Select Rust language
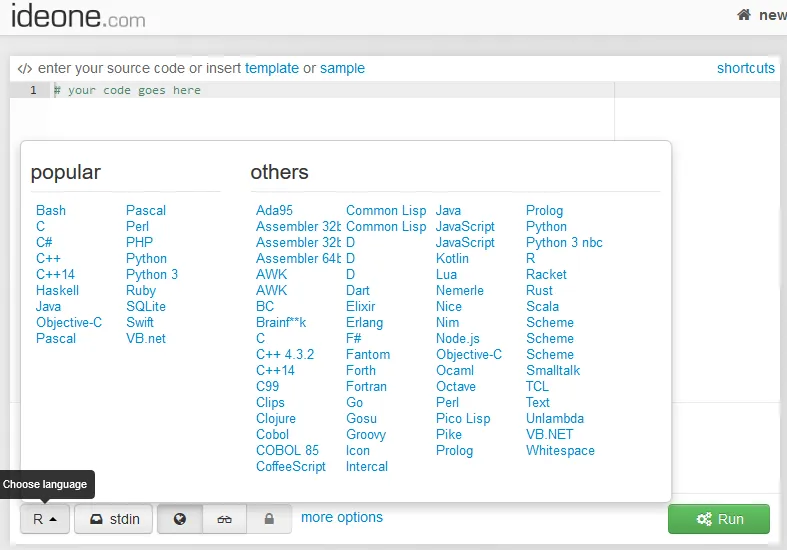Screen dimensions: 787x550 [x=539, y=291]
